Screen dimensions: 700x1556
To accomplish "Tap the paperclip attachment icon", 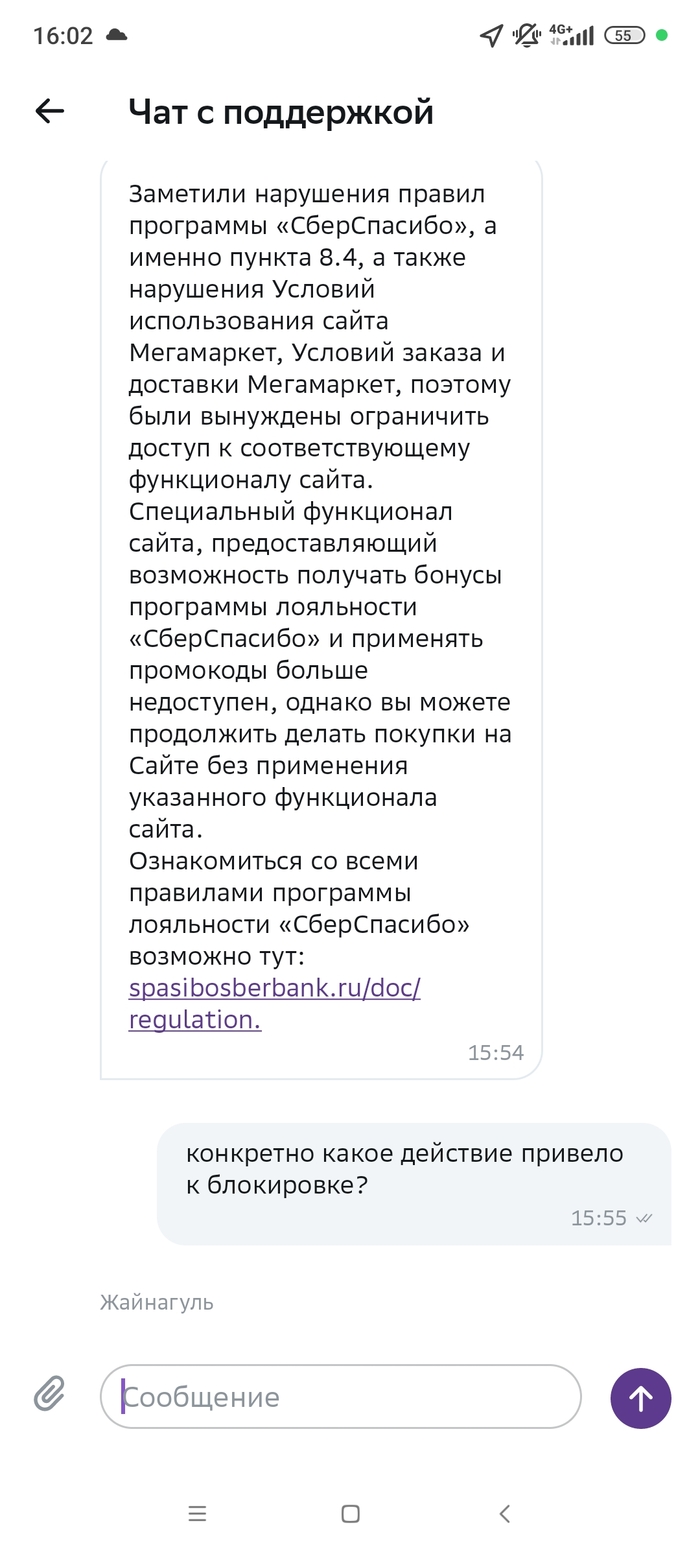I will point(49,1393).
